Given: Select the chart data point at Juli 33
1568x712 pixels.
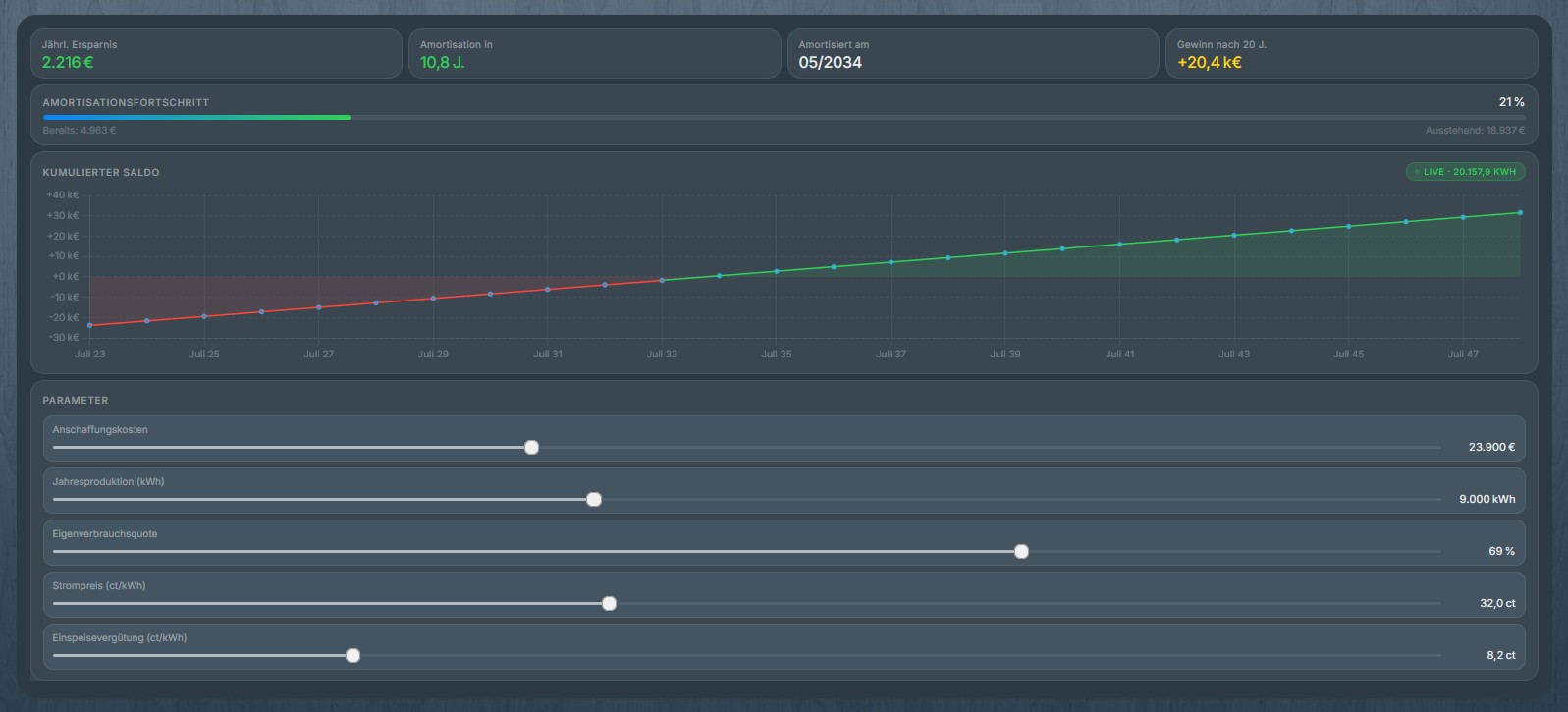Looking at the screenshot, I should tap(662, 281).
